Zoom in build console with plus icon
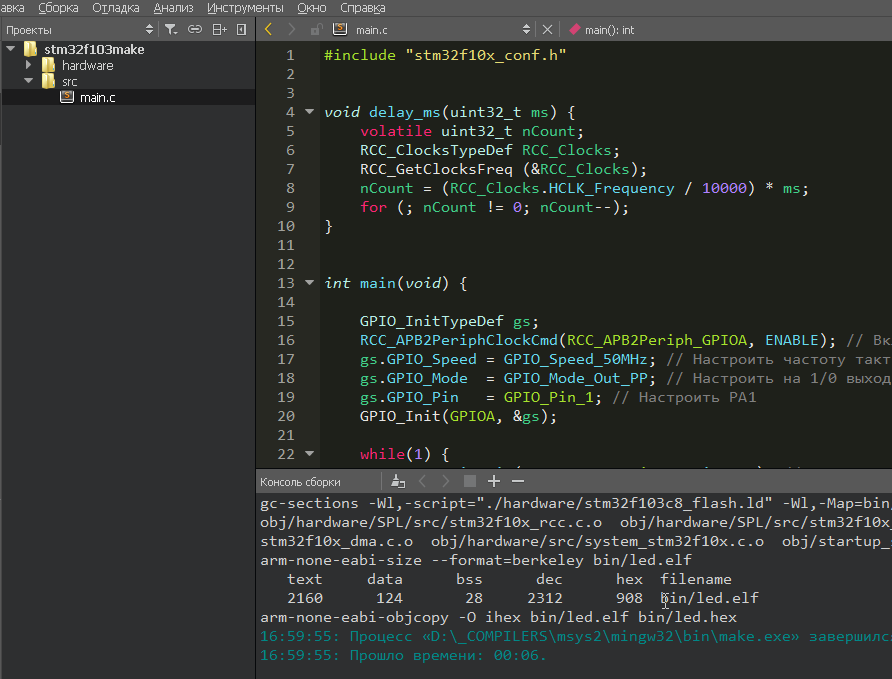Viewport: 892px width, 679px height. [x=493, y=481]
